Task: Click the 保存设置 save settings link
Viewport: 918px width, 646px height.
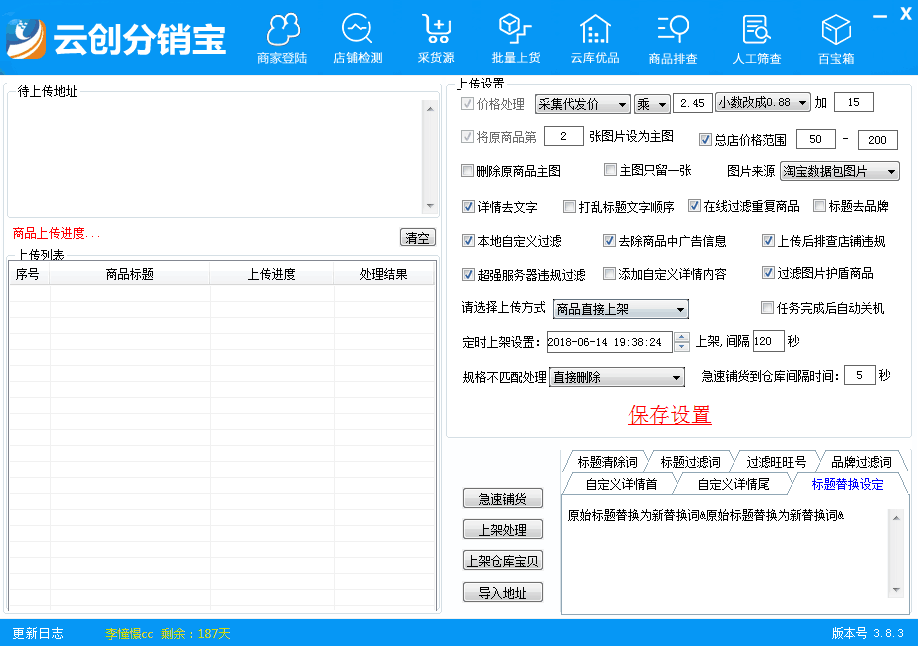Action: [x=669, y=415]
